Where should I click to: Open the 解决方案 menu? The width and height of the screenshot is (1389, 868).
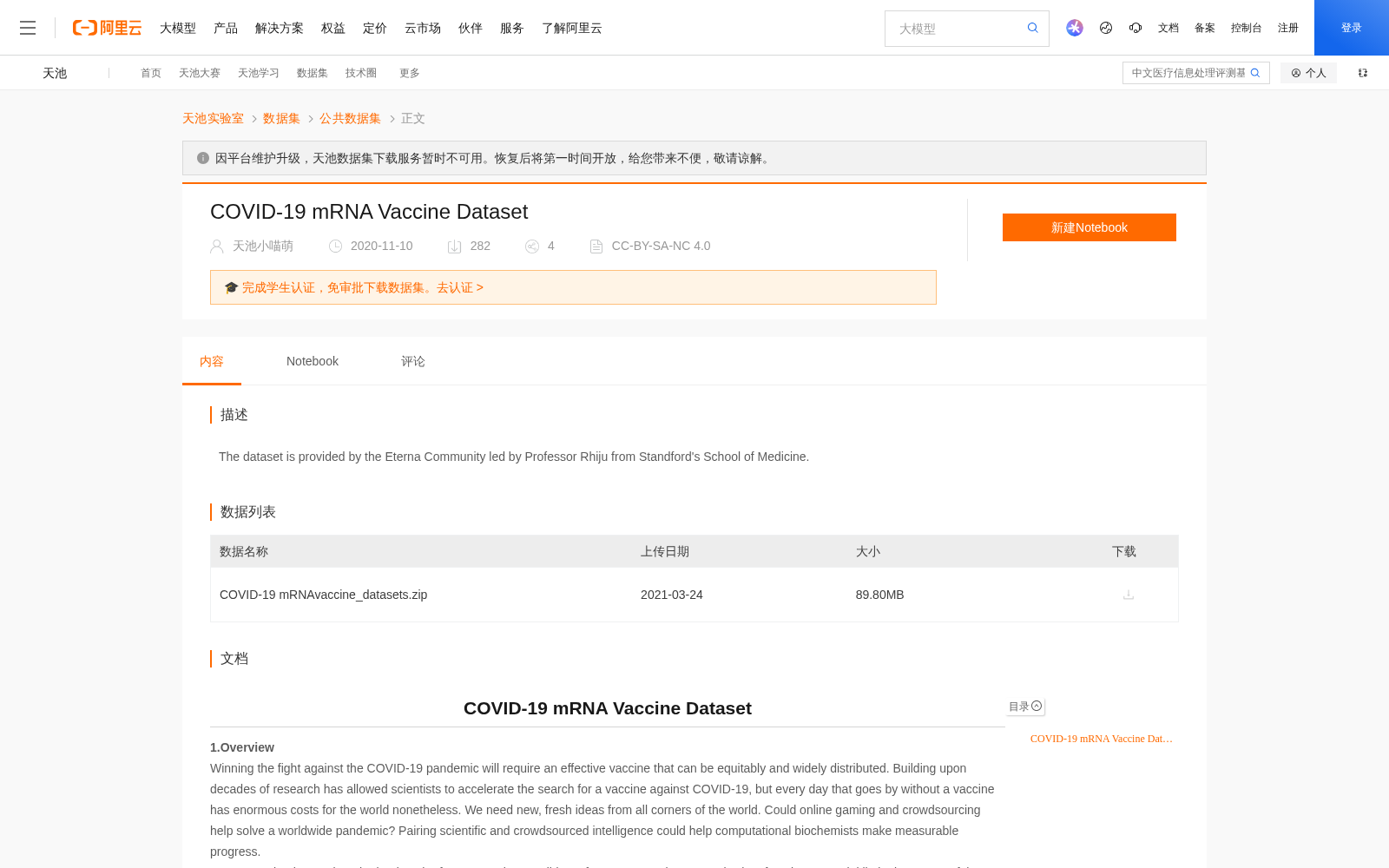tap(280, 28)
